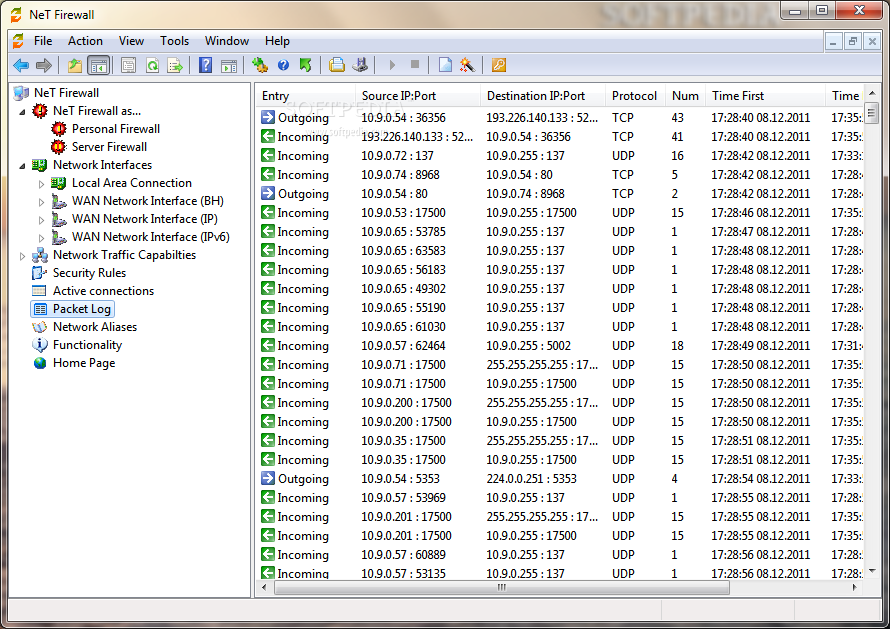Click the orange key toolbar icon
The height and width of the screenshot is (629, 890).
pos(498,65)
